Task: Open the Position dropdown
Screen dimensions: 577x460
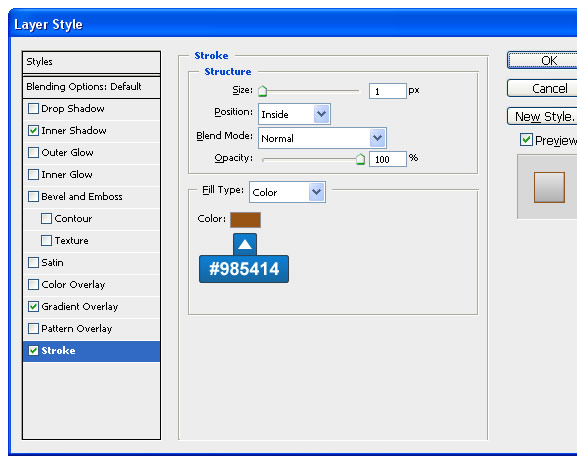Action: [x=294, y=114]
